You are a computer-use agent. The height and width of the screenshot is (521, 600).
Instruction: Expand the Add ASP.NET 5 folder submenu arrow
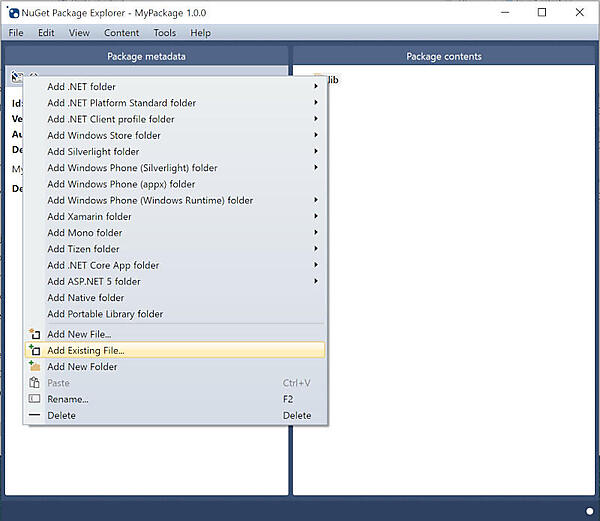click(316, 281)
